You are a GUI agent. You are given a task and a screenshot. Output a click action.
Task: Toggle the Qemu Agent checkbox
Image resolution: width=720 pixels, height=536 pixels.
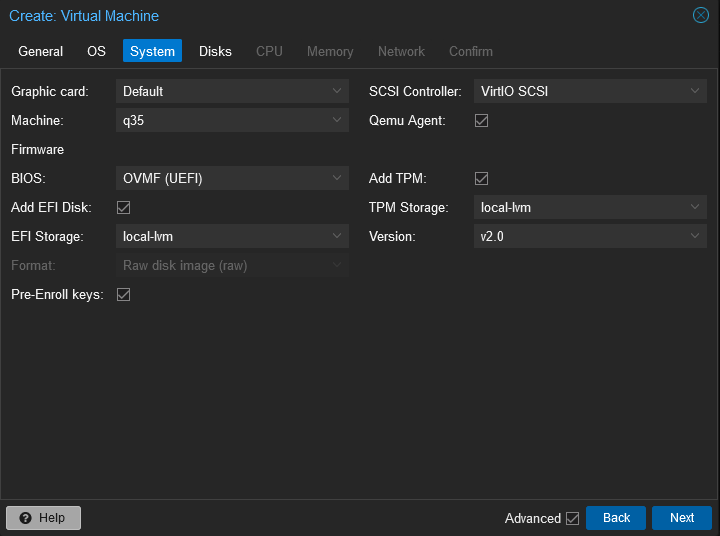481,120
